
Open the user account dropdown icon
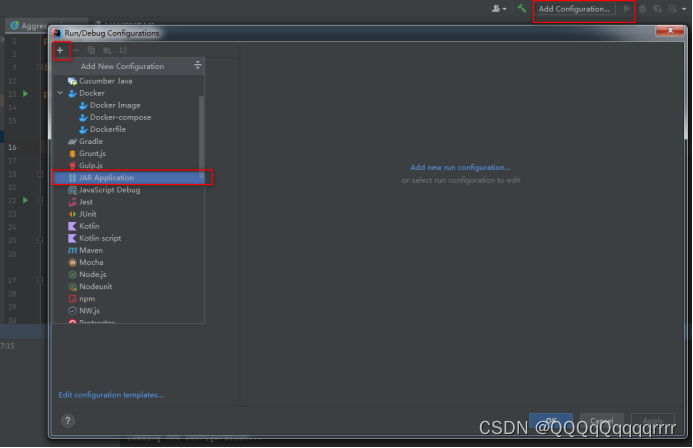click(499, 8)
